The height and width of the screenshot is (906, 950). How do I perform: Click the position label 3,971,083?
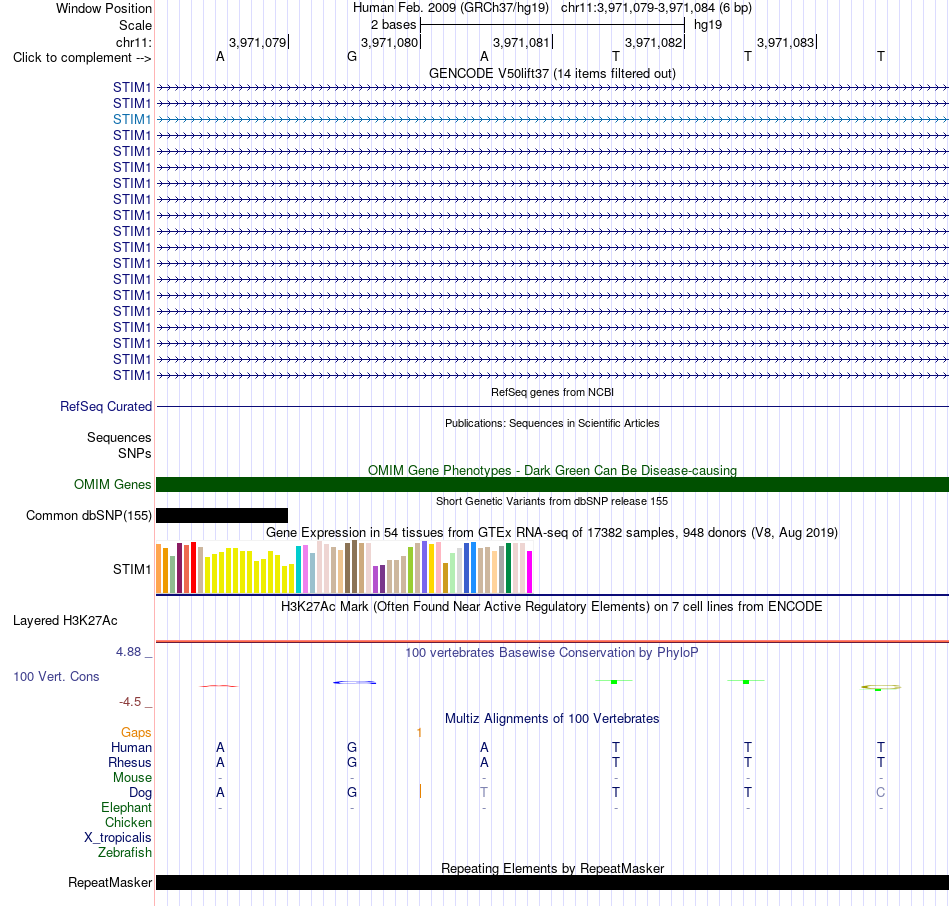tap(786, 42)
